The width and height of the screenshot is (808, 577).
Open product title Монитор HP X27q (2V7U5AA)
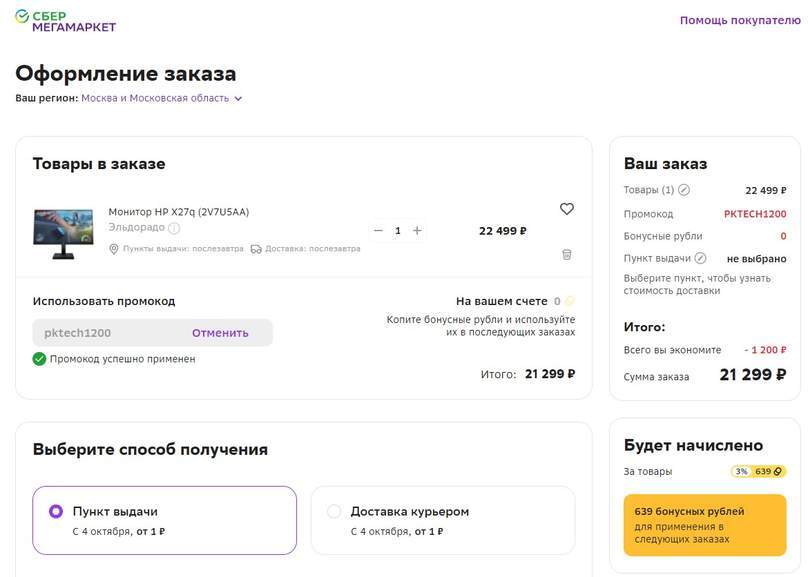(x=178, y=212)
